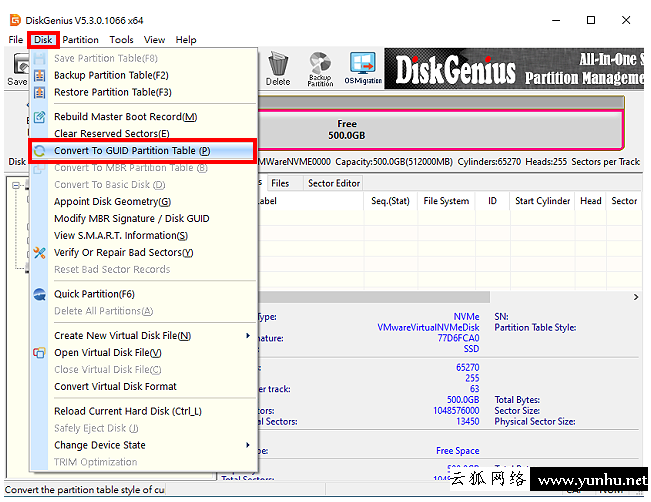651x502 pixels.
Task: Expand Create New Virtual Disk File submenu
Action: tap(143, 335)
